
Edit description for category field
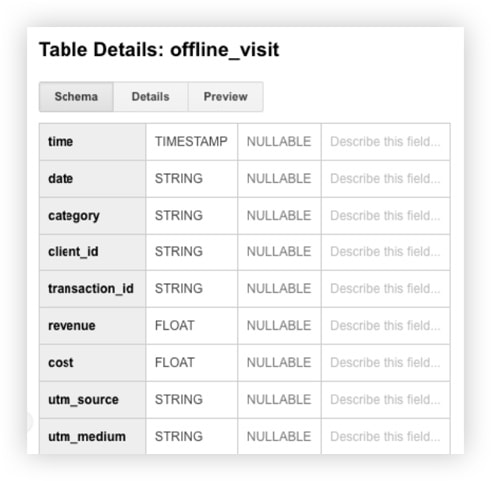[386, 216]
